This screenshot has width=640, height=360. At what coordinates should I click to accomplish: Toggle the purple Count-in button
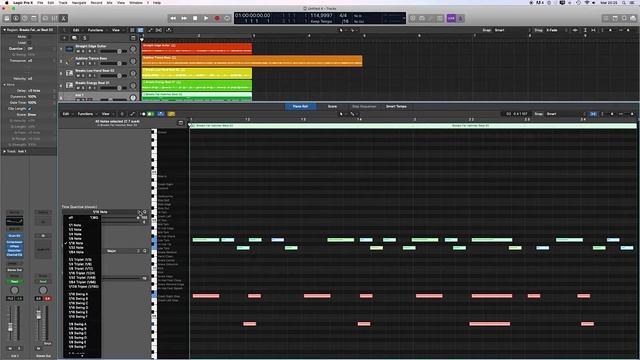pos(451,18)
